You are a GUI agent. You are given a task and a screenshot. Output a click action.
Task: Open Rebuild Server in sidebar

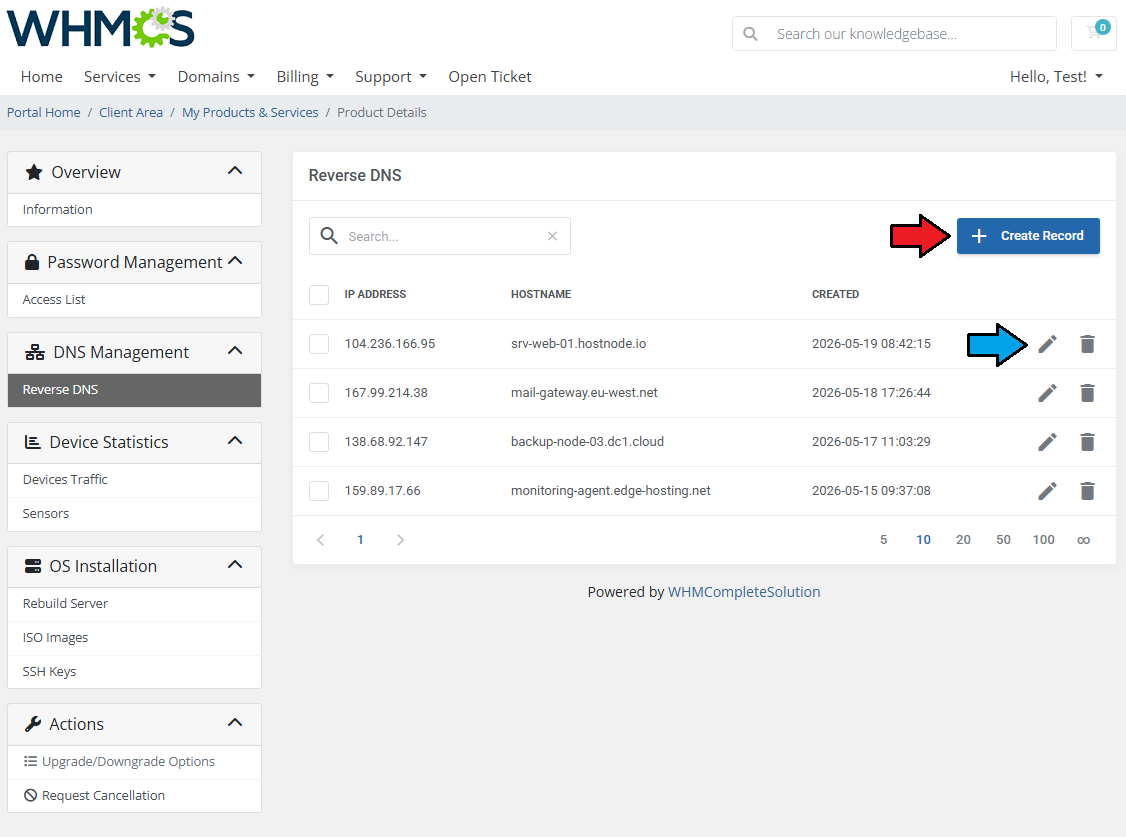134,604
